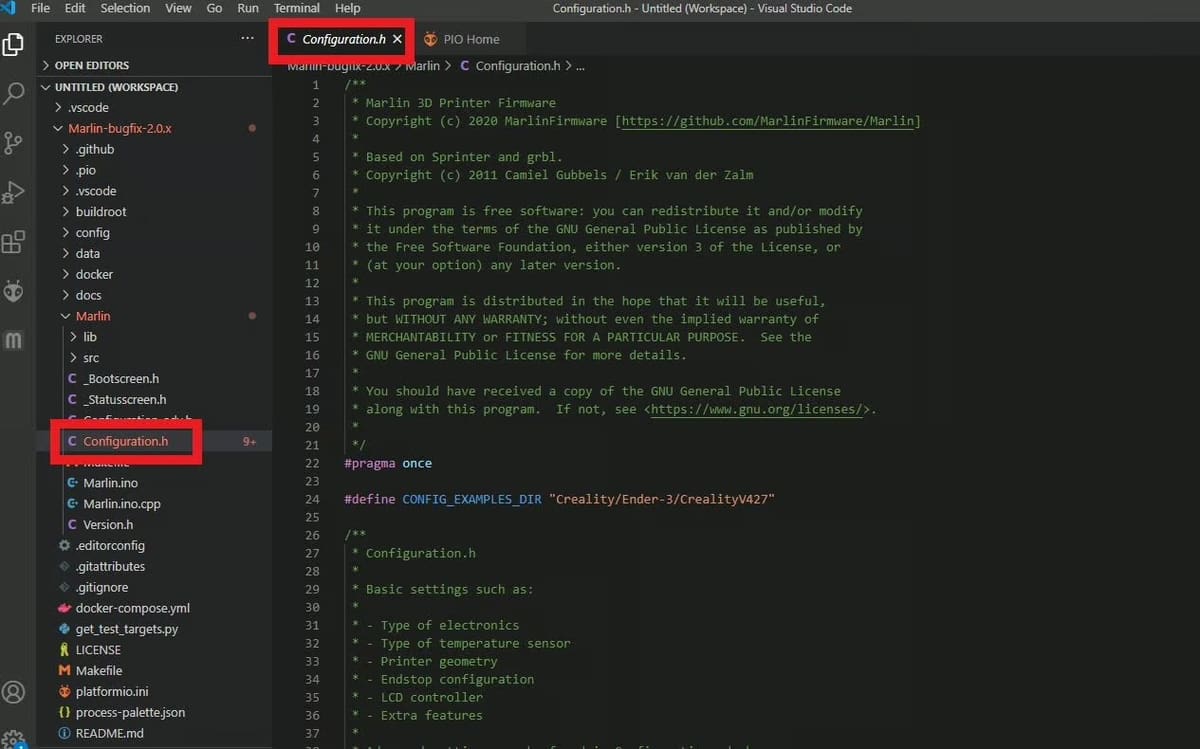1200x749 pixels.
Task: Open the Run and Debug view
Action: (14, 192)
